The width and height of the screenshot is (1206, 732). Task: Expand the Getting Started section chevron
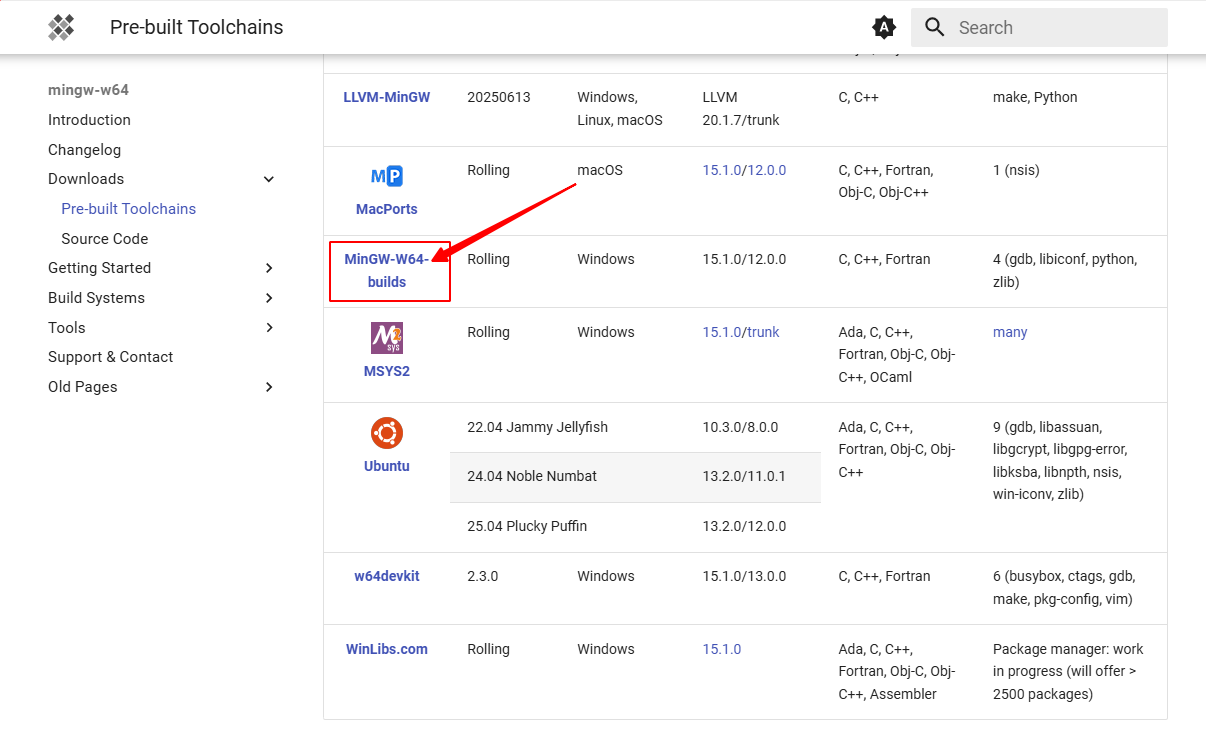[x=268, y=268]
